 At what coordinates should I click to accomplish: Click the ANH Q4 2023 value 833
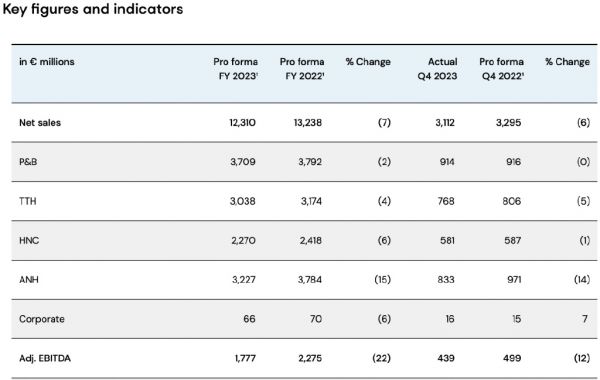[x=446, y=280]
